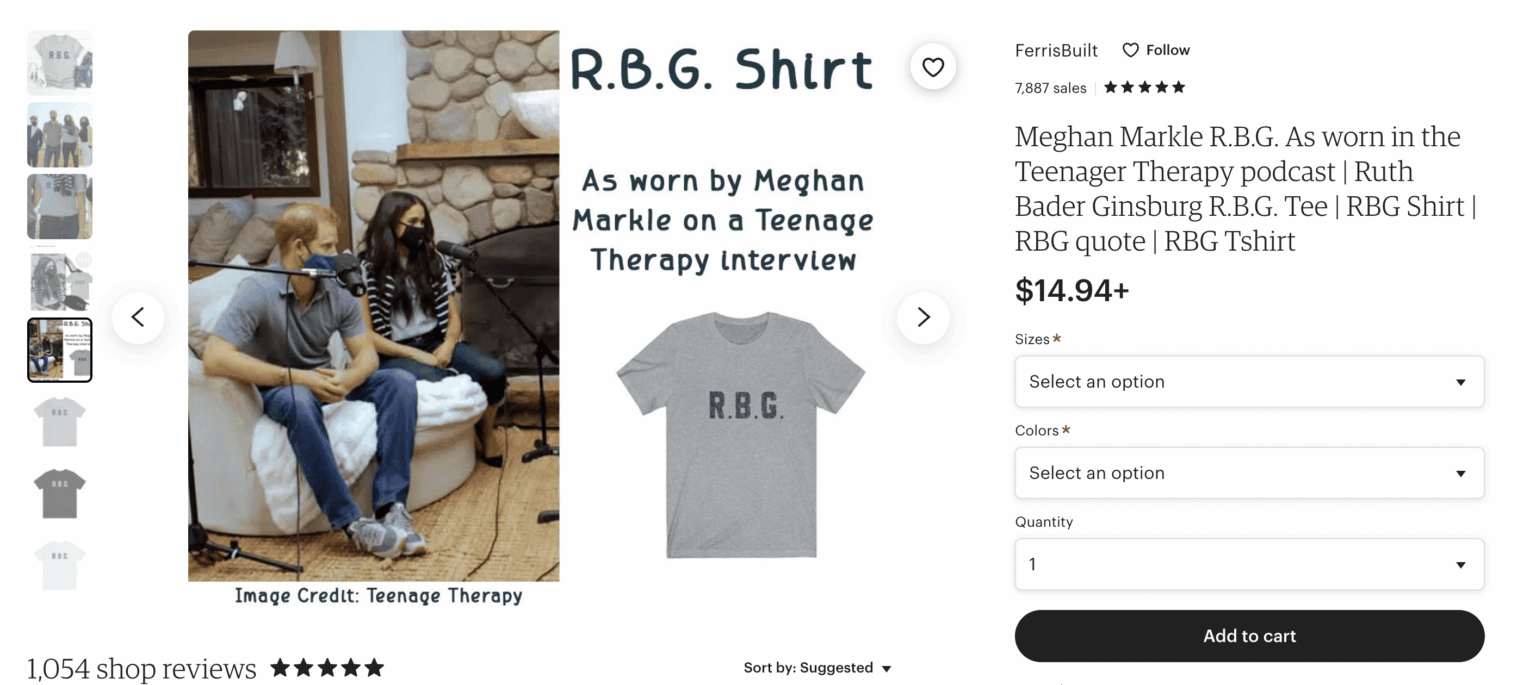Show the next product image

tap(922, 317)
